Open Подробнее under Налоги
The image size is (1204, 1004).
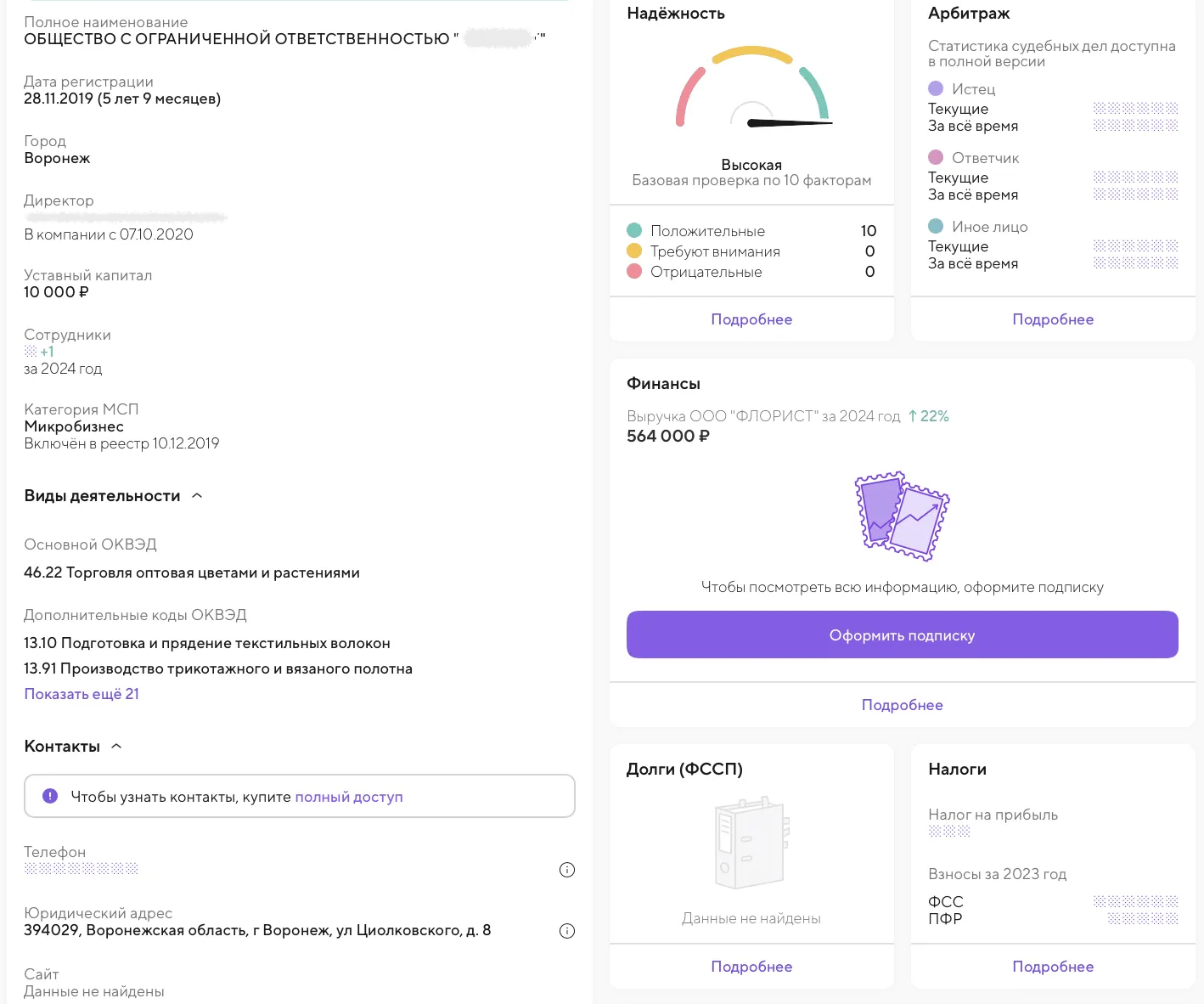tap(1053, 967)
